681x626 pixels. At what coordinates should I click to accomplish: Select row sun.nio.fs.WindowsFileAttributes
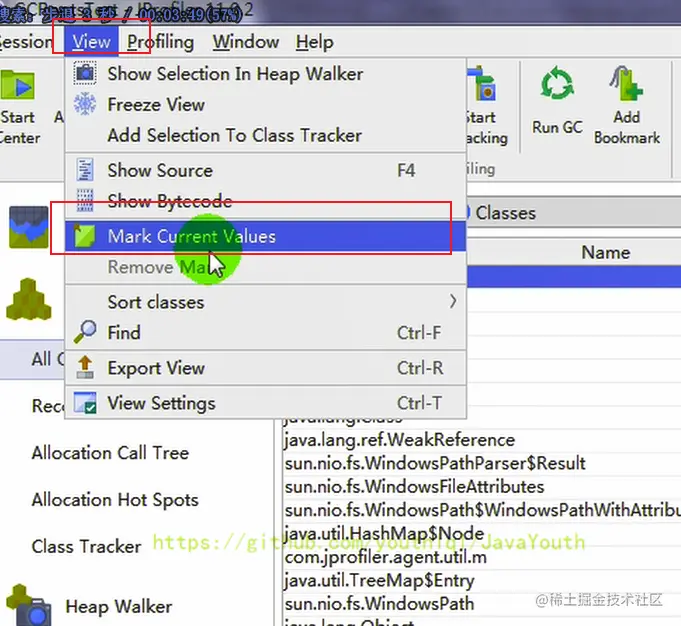point(482,487)
